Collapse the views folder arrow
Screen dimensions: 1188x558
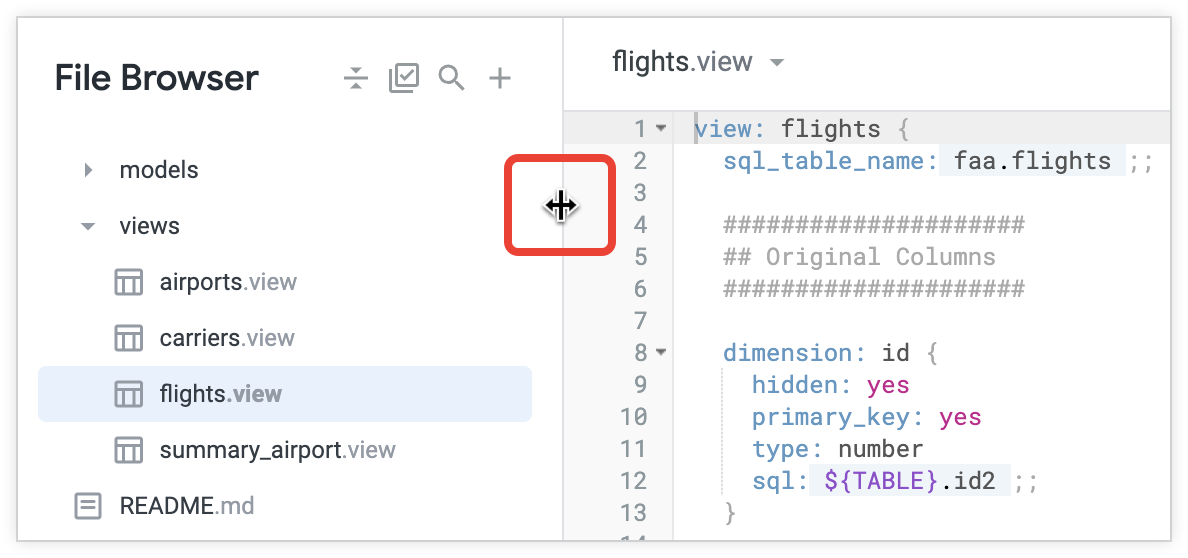pos(88,227)
